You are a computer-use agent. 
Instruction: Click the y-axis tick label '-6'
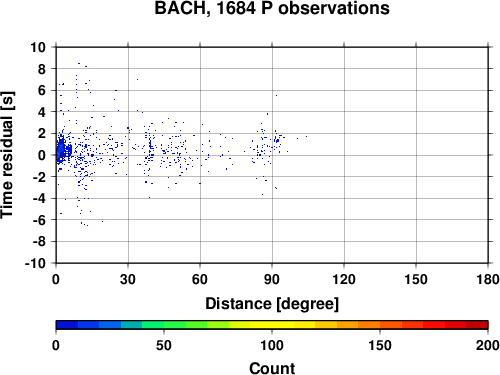tap(39, 220)
